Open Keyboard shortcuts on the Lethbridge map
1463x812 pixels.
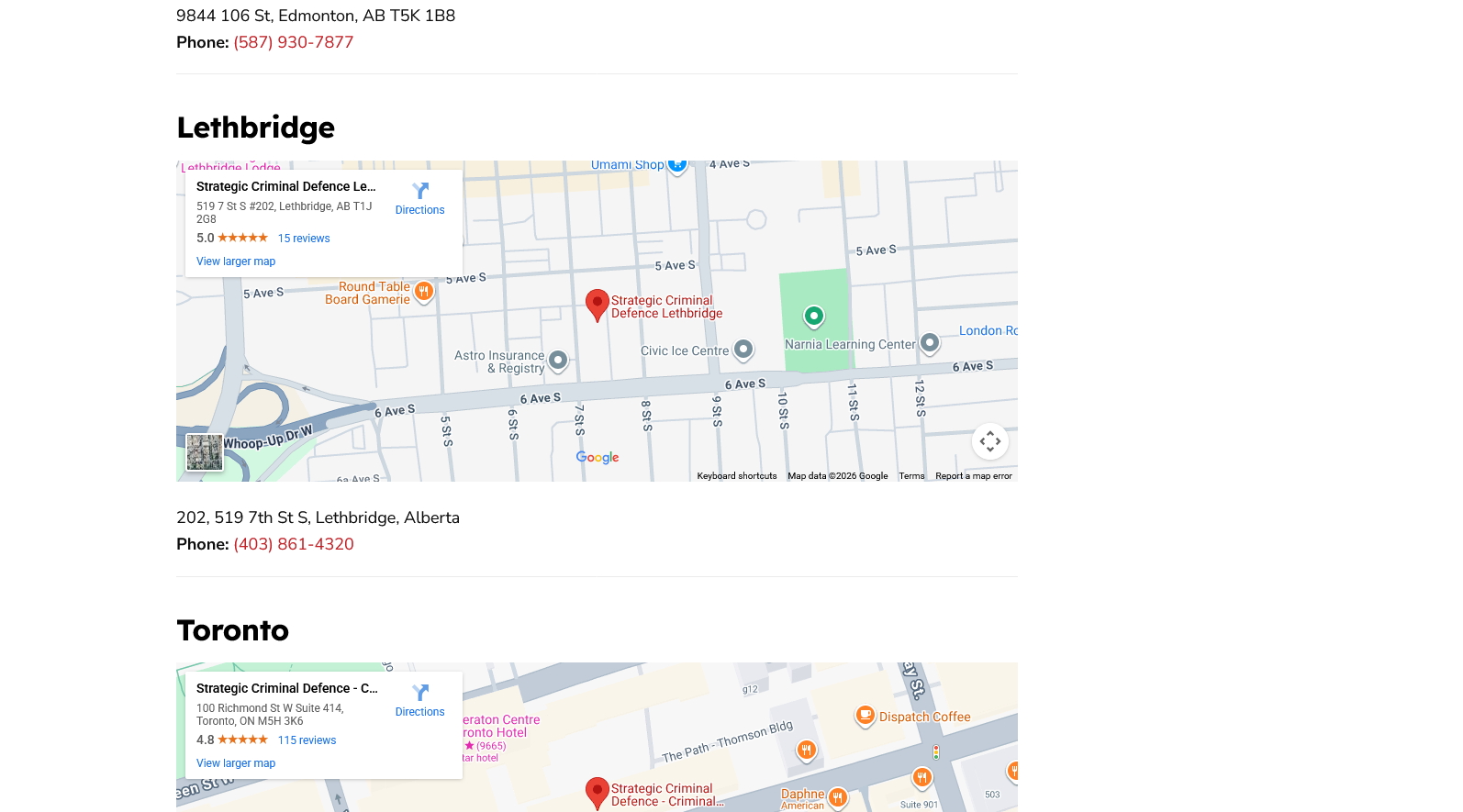tap(737, 476)
